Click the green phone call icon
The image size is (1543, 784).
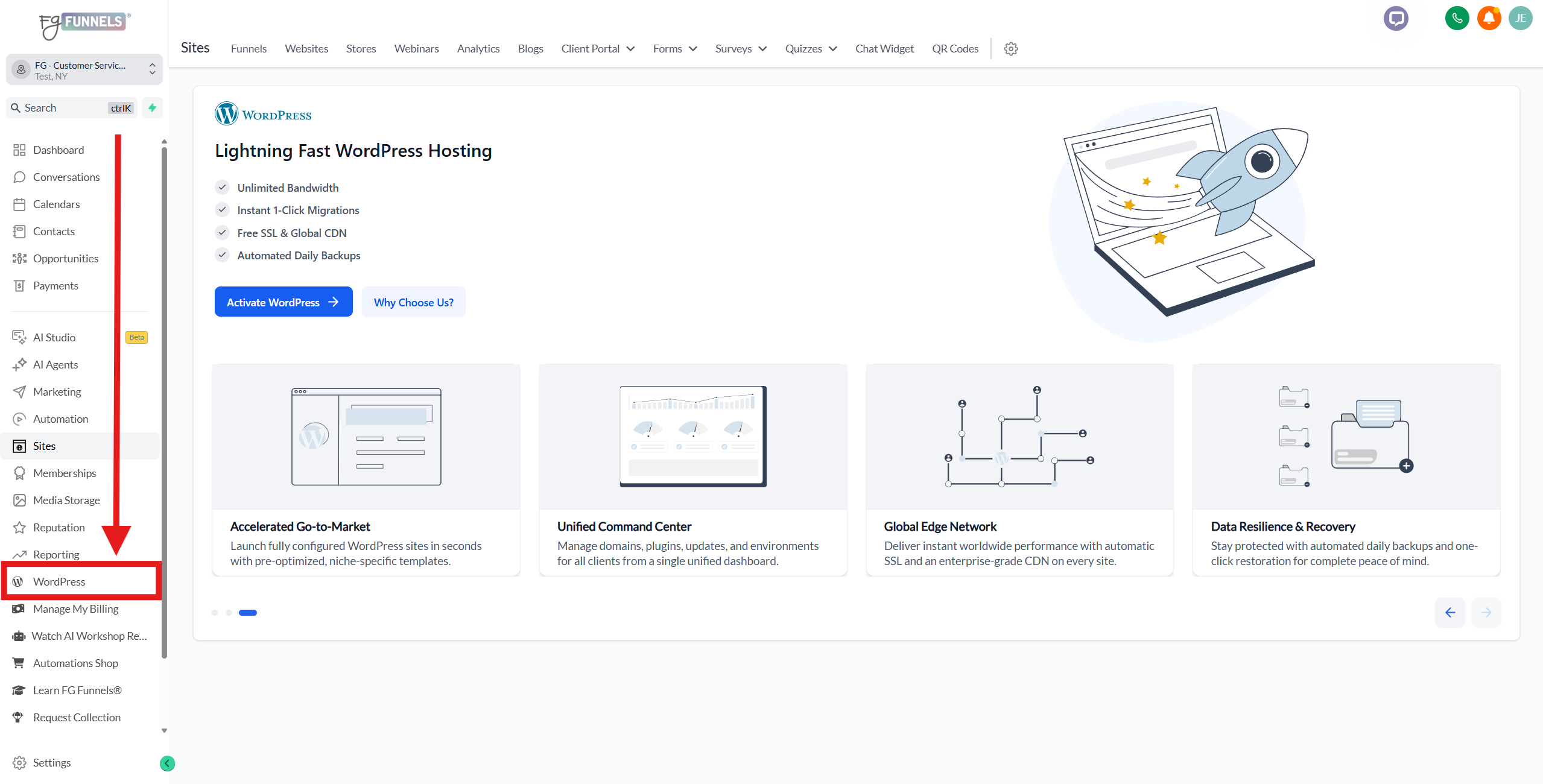pos(1457,18)
